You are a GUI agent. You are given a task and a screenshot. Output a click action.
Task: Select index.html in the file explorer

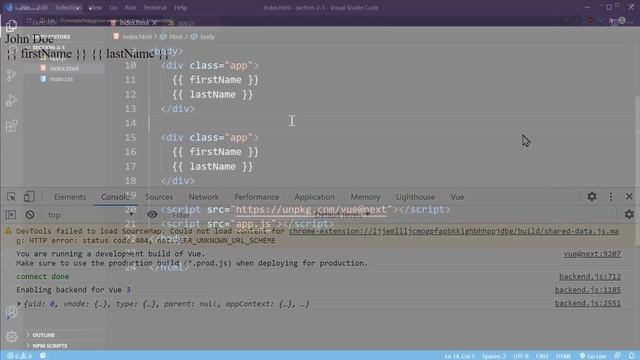pyautogui.click(x=64, y=68)
